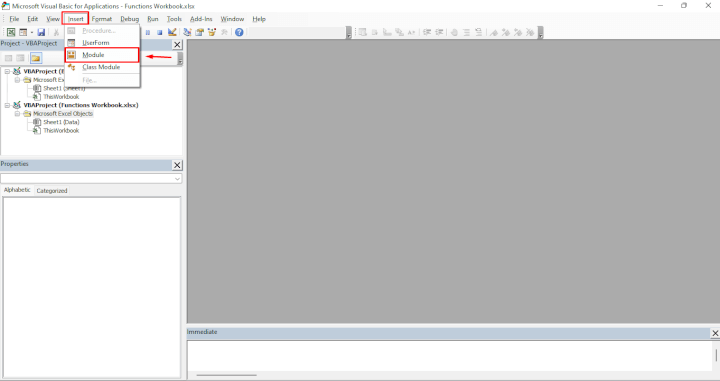Choose UserForm from the Insert menu
The width and height of the screenshot is (720, 381).
point(102,43)
